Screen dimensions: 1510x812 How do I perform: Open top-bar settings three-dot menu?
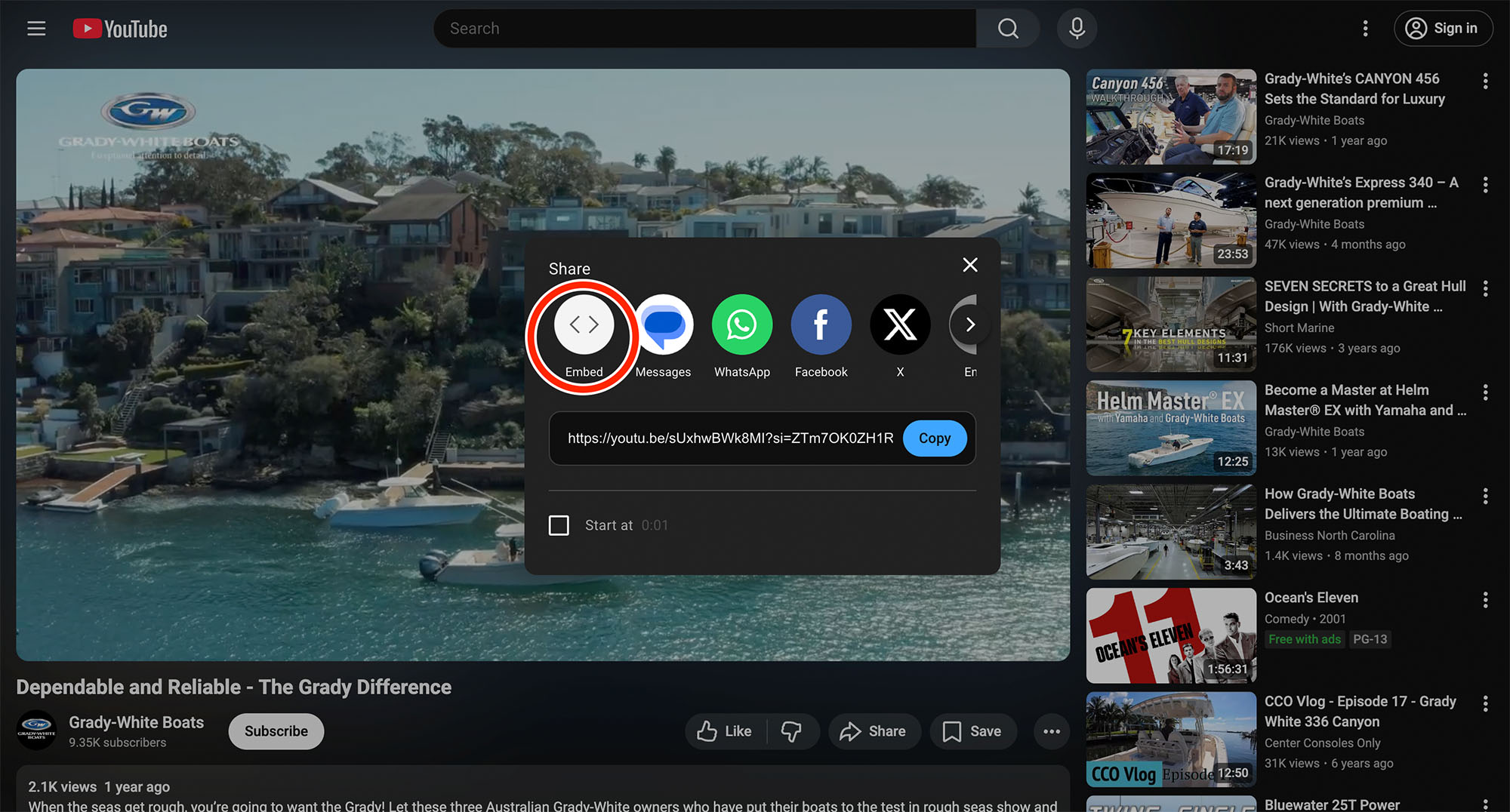tap(1365, 29)
